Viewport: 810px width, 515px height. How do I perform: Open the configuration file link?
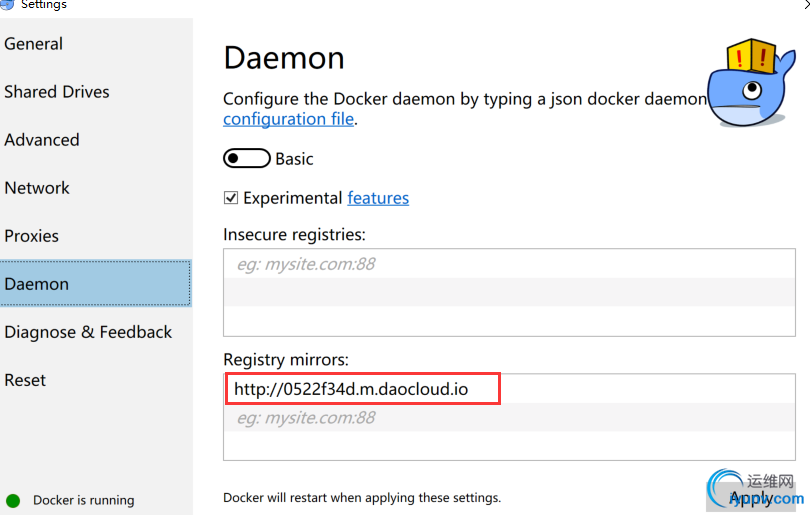pyautogui.click(x=289, y=119)
